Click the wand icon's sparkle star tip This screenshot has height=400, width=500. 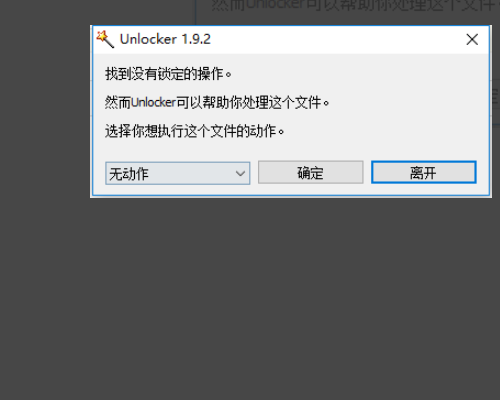(x=101, y=35)
